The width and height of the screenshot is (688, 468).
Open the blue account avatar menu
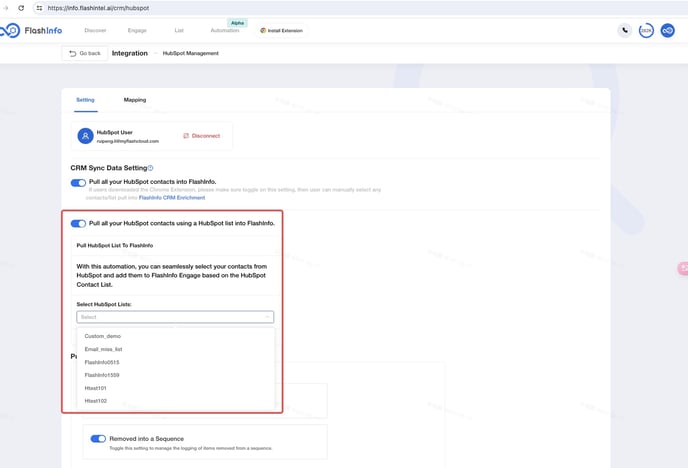(x=667, y=30)
